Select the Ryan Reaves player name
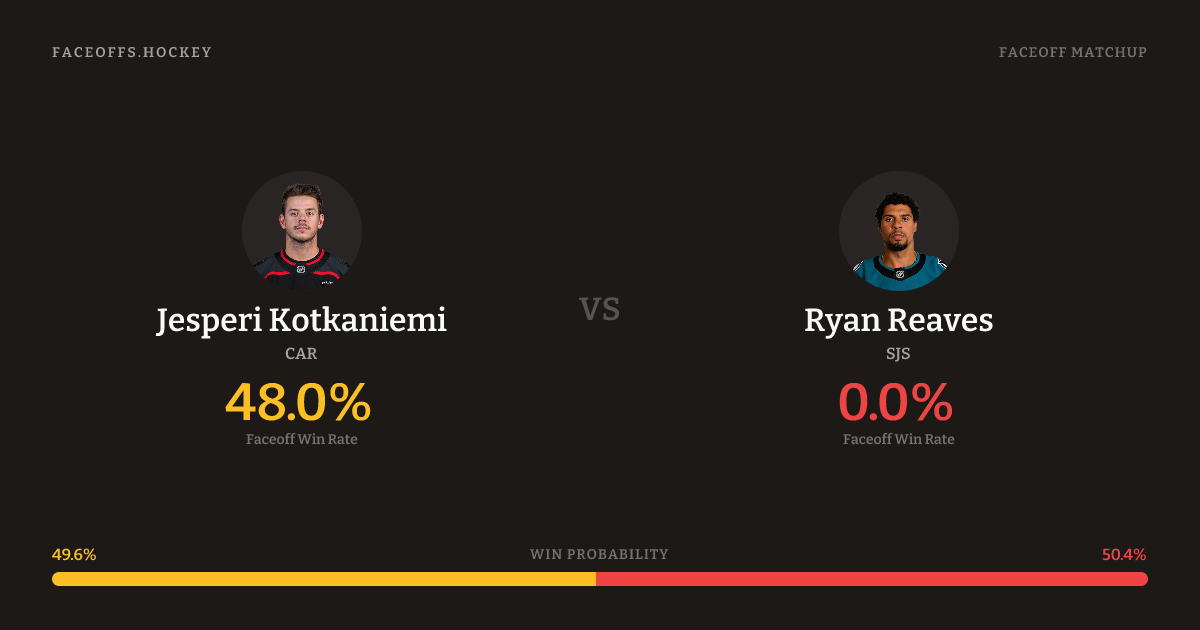This screenshot has width=1200, height=630. [898, 321]
